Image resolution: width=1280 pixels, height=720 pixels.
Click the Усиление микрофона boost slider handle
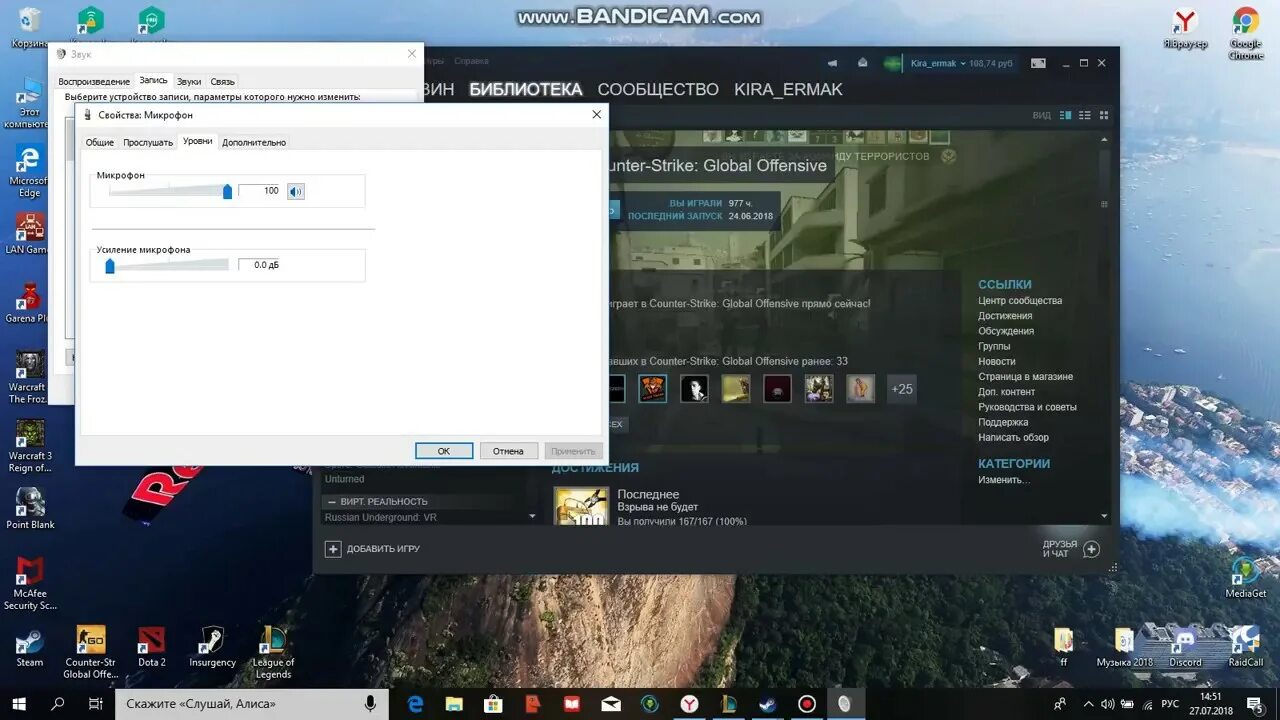(110, 265)
